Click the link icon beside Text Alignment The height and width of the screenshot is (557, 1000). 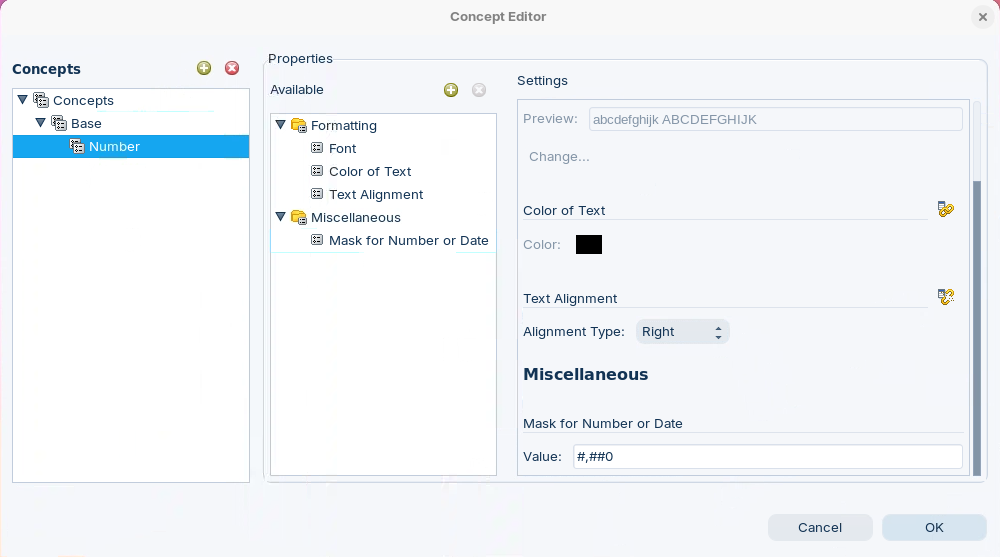click(x=945, y=297)
